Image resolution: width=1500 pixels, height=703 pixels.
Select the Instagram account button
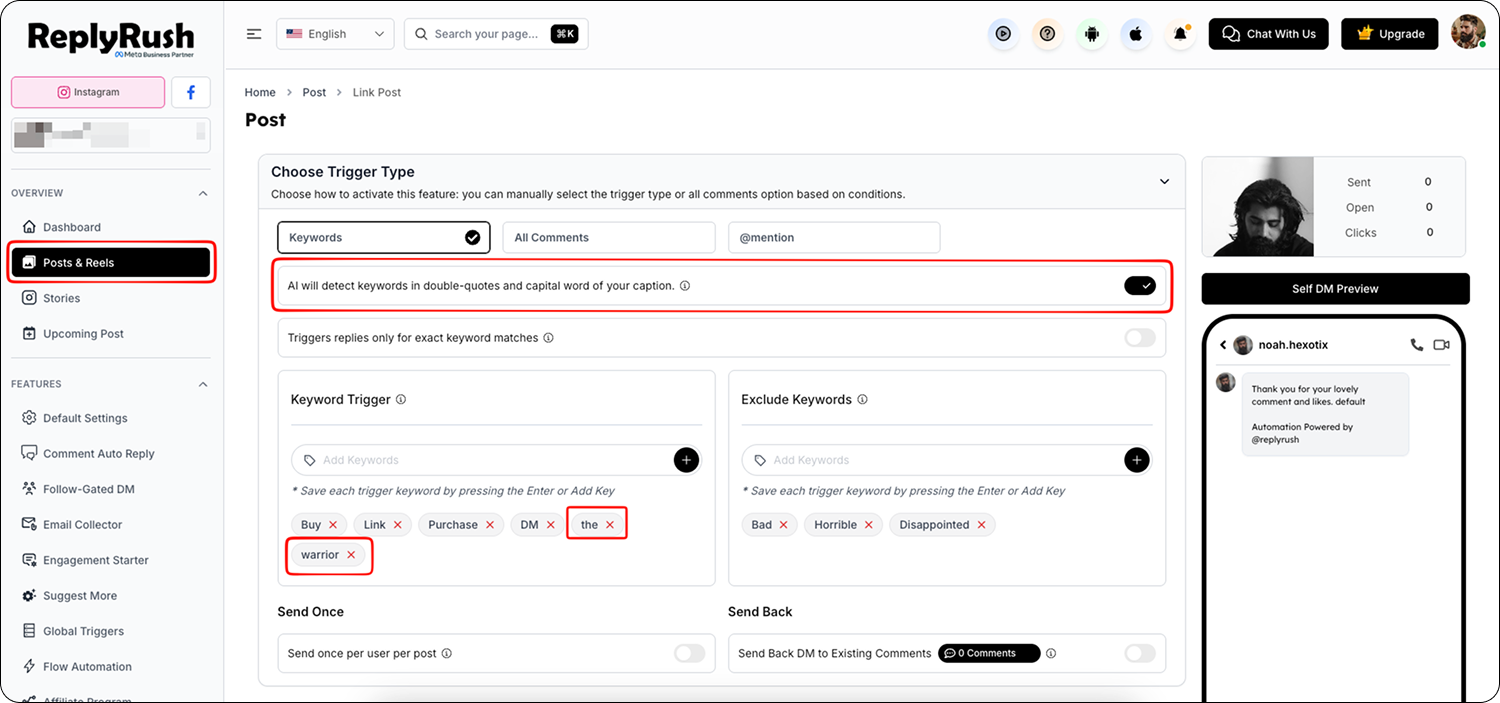tap(88, 92)
